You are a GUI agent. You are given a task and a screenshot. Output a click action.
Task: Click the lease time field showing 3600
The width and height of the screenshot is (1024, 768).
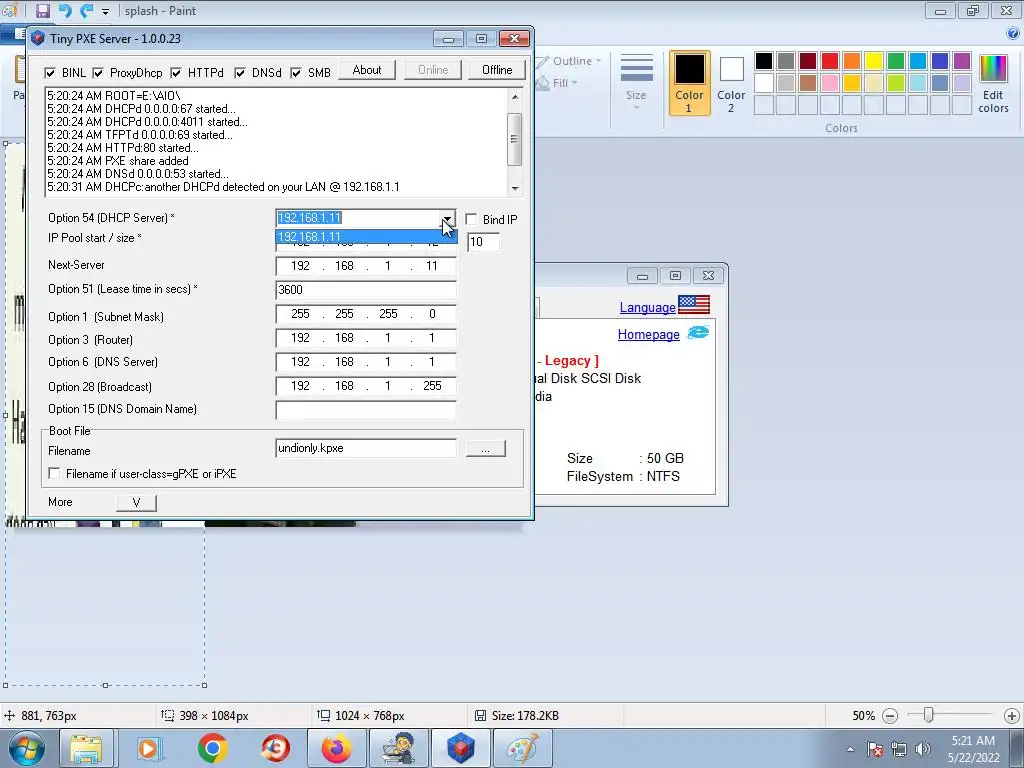[x=366, y=289]
